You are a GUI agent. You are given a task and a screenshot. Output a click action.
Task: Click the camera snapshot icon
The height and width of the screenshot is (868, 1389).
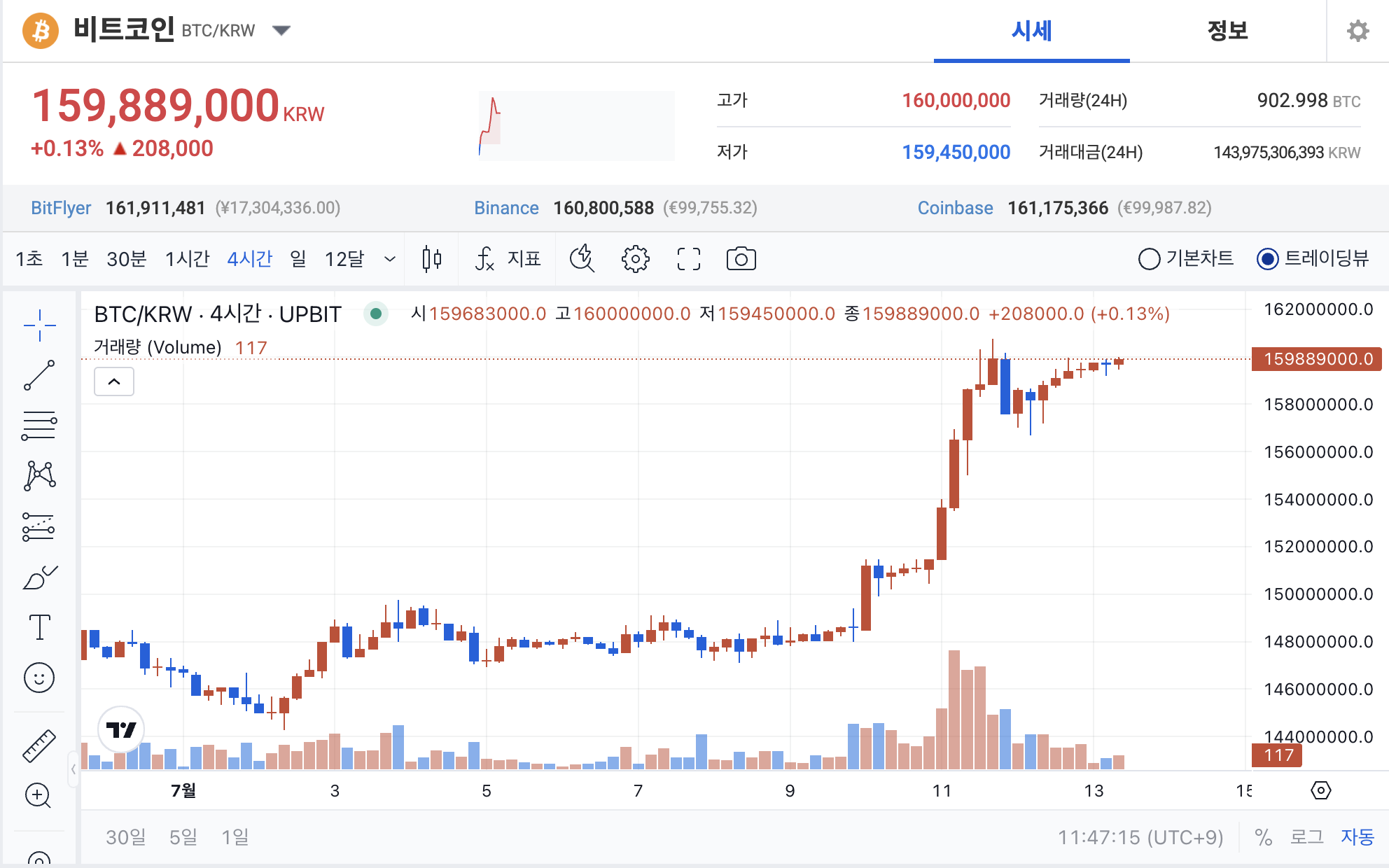pos(741,259)
